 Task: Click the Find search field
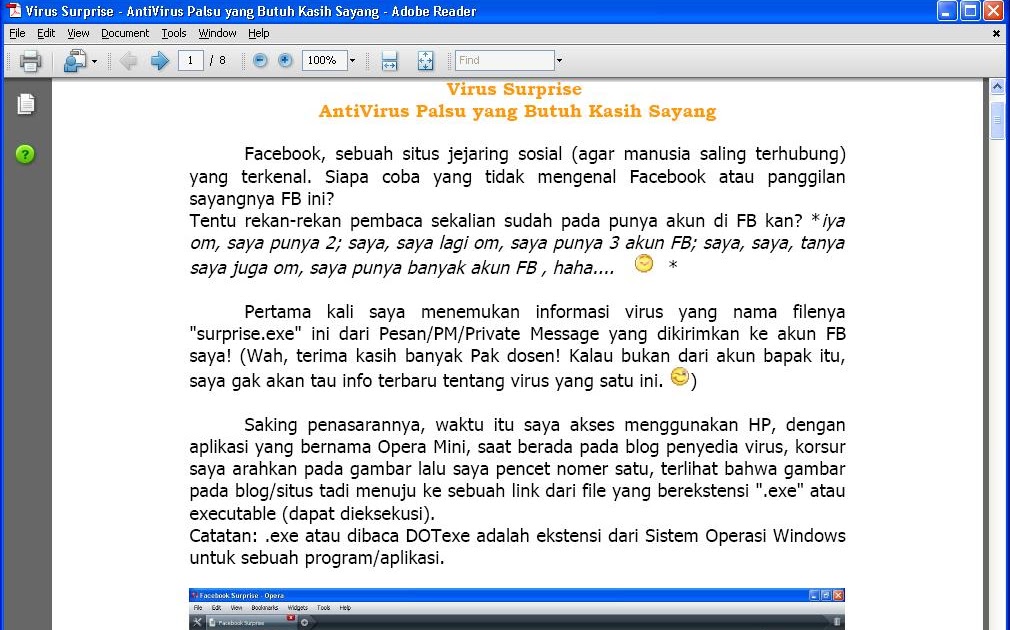(x=504, y=61)
